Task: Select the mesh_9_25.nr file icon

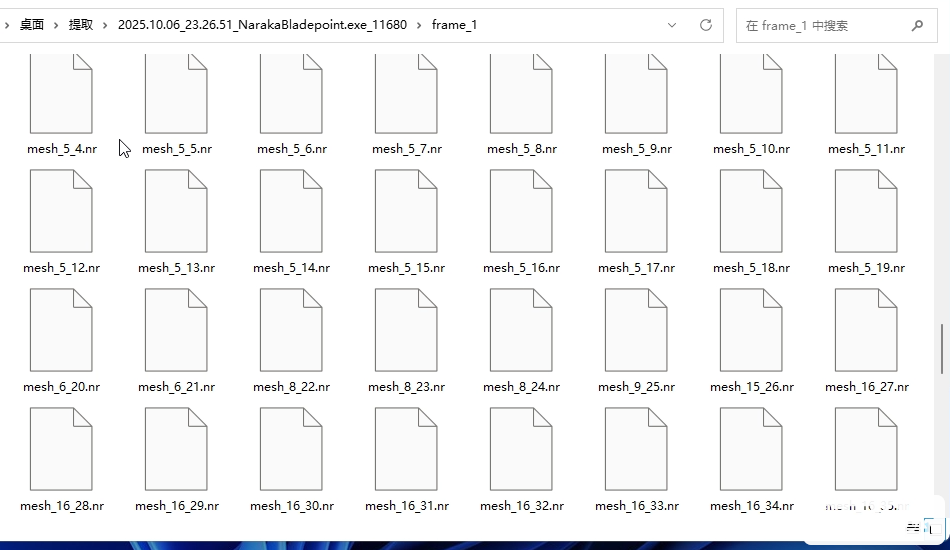Action: pyautogui.click(x=636, y=330)
